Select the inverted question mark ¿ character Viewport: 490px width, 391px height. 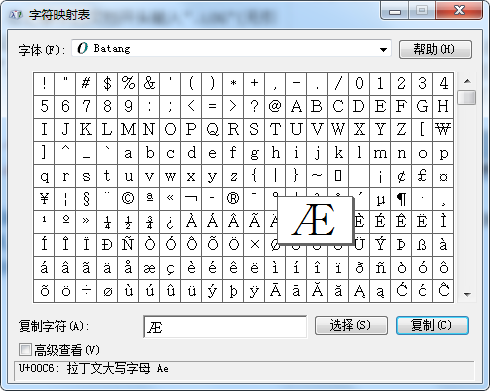(170, 222)
